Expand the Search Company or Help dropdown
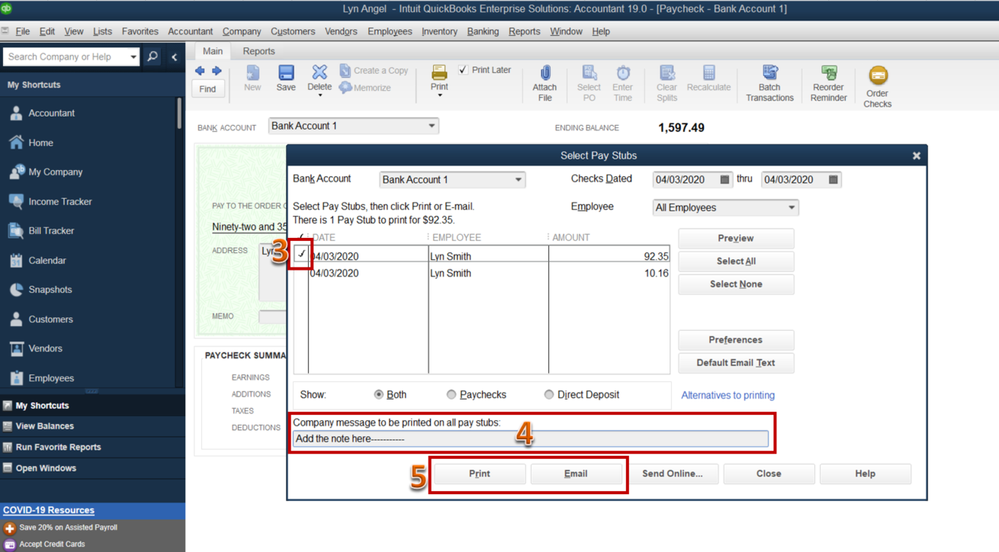This screenshot has height=552, width=999. pyautogui.click(x=133, y=57)
